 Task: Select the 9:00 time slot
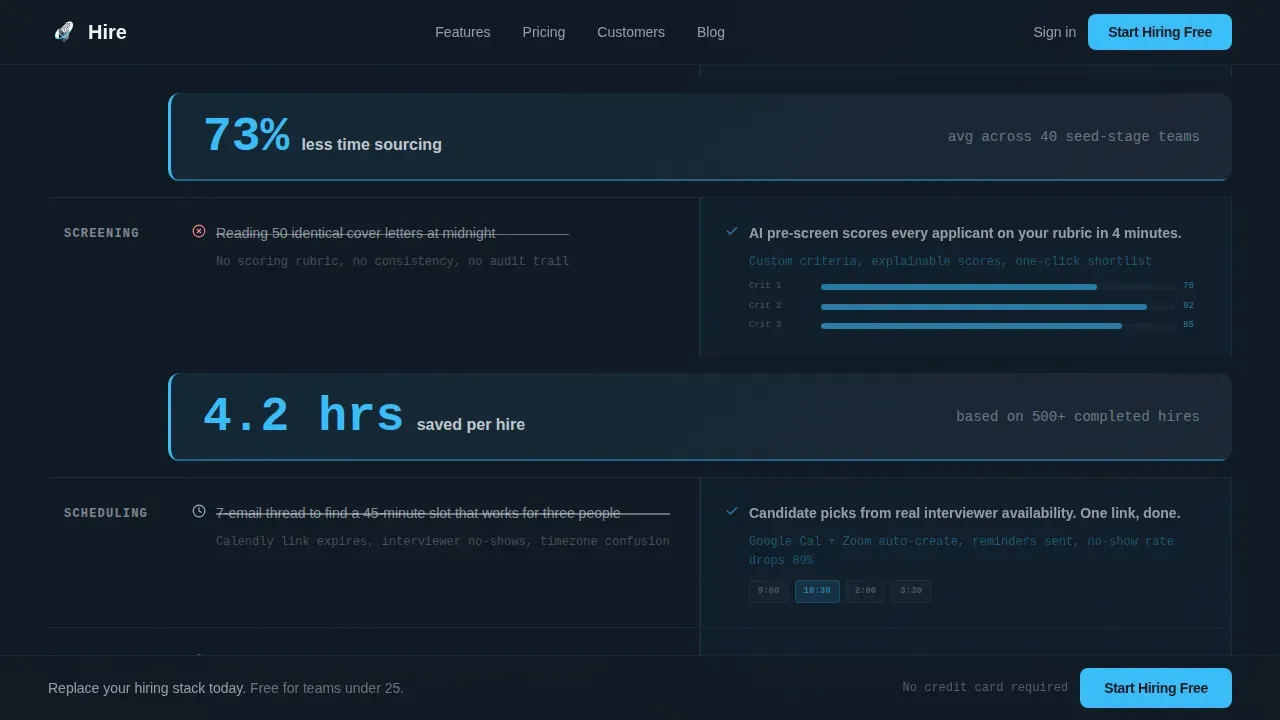[768, 591]
